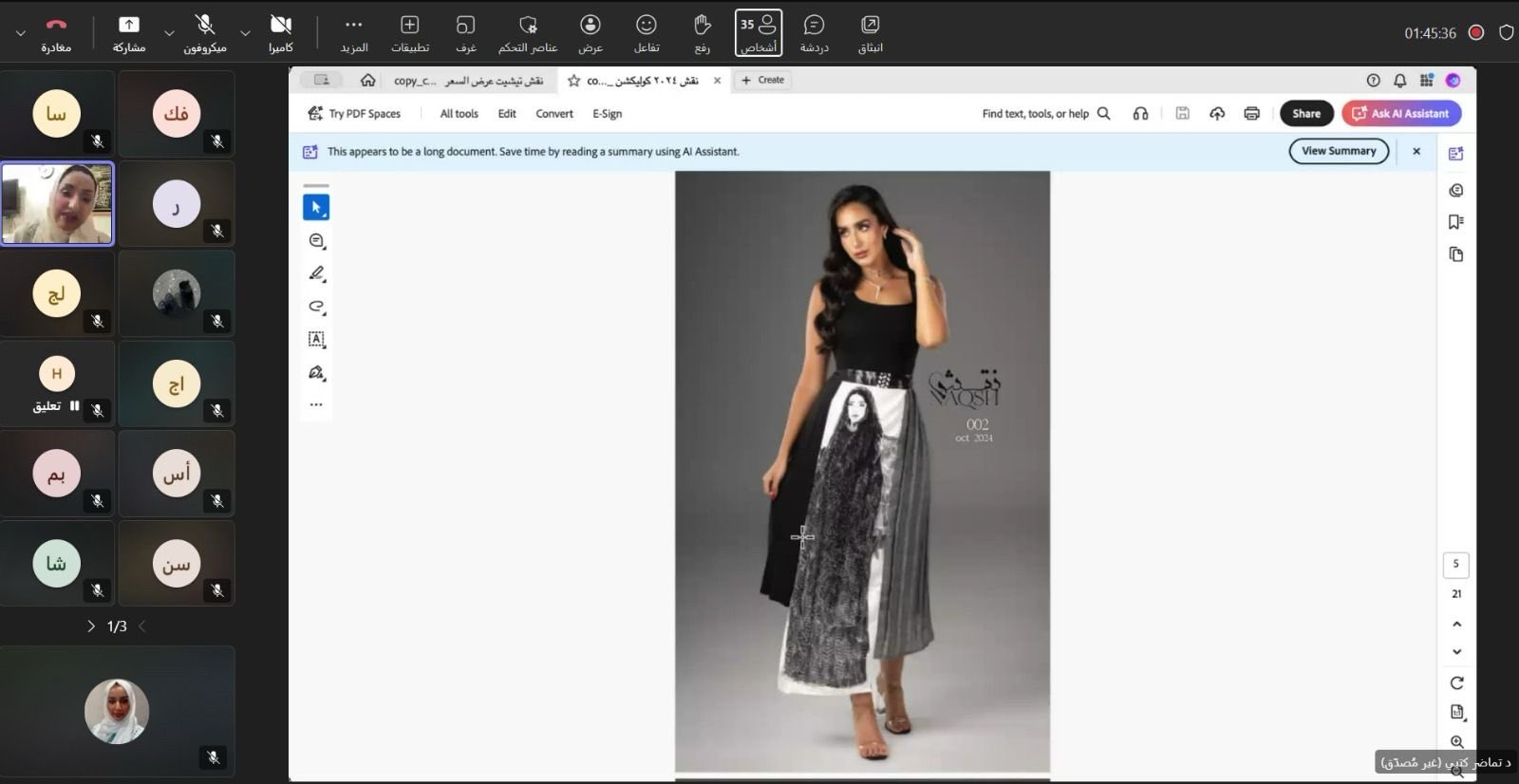
Task: Select the Acrobat comment bubble tool
Action: (317, 241)
